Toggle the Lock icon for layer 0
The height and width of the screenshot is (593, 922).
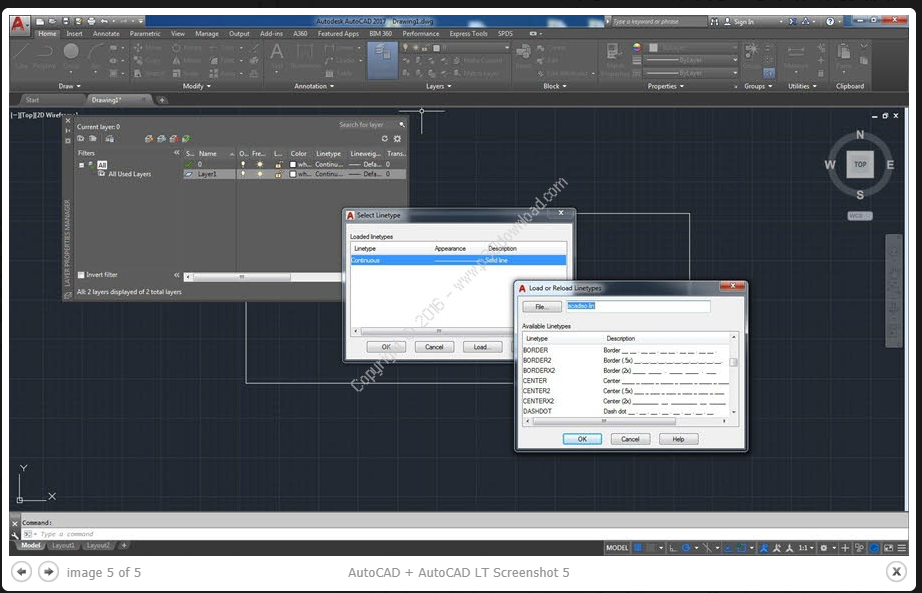pos(279,165)
